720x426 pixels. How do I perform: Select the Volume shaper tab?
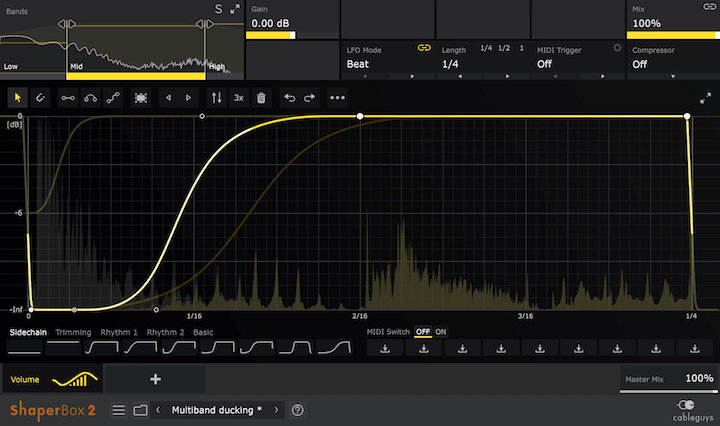tap(53, 379)
